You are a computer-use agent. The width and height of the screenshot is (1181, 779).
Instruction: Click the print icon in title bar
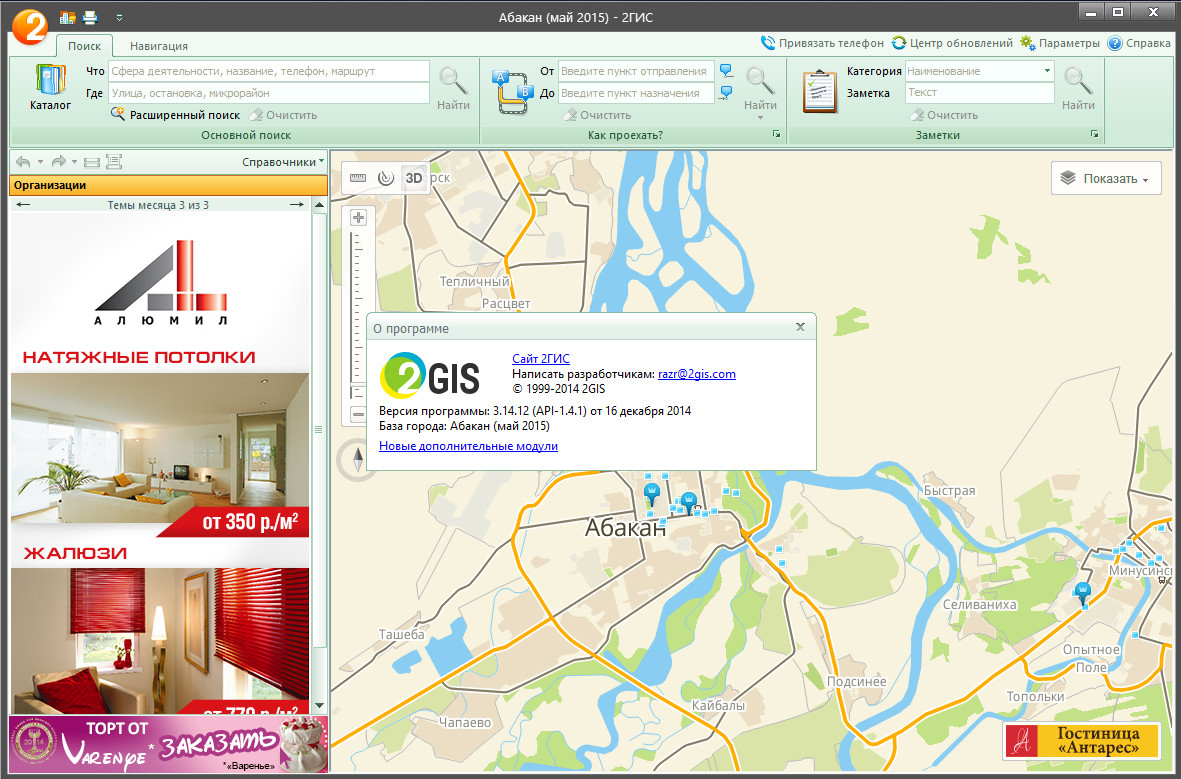(90, 17)
